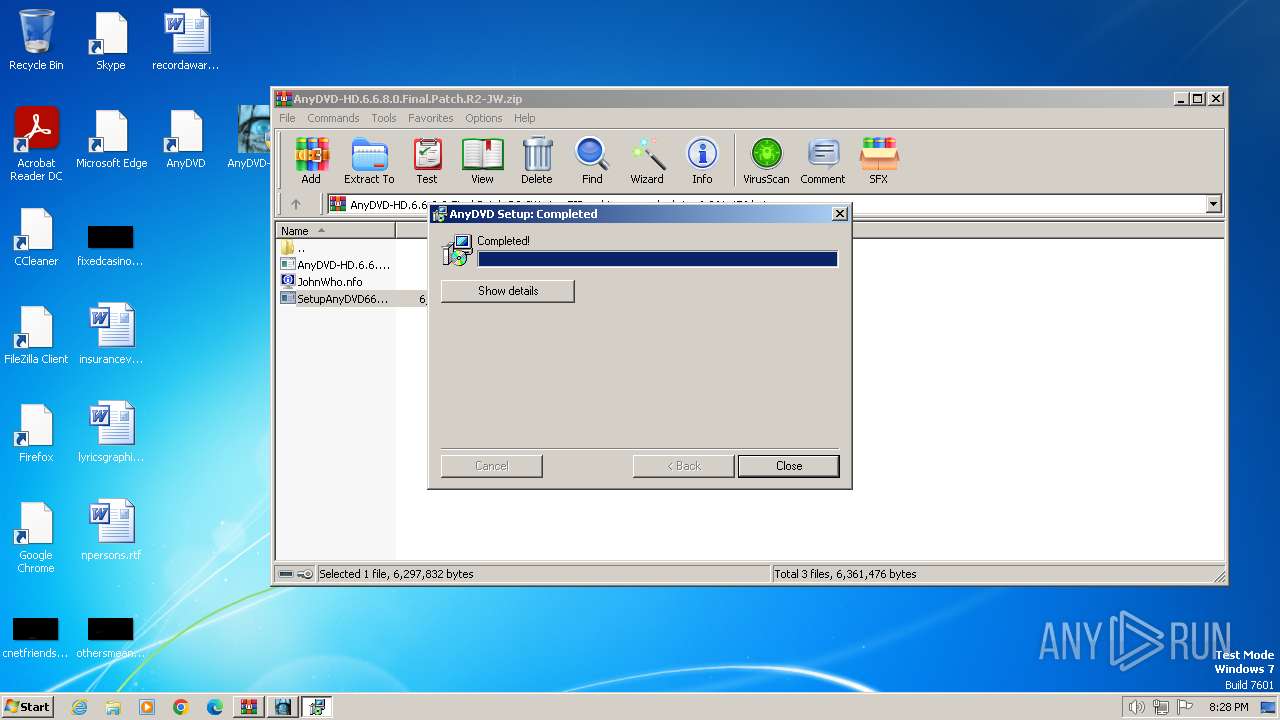The image size is (1280, 720).
Task: Click the AnyDVD installer icon beside Completed!
Action: pyautogui.click(x=457, y=250)
